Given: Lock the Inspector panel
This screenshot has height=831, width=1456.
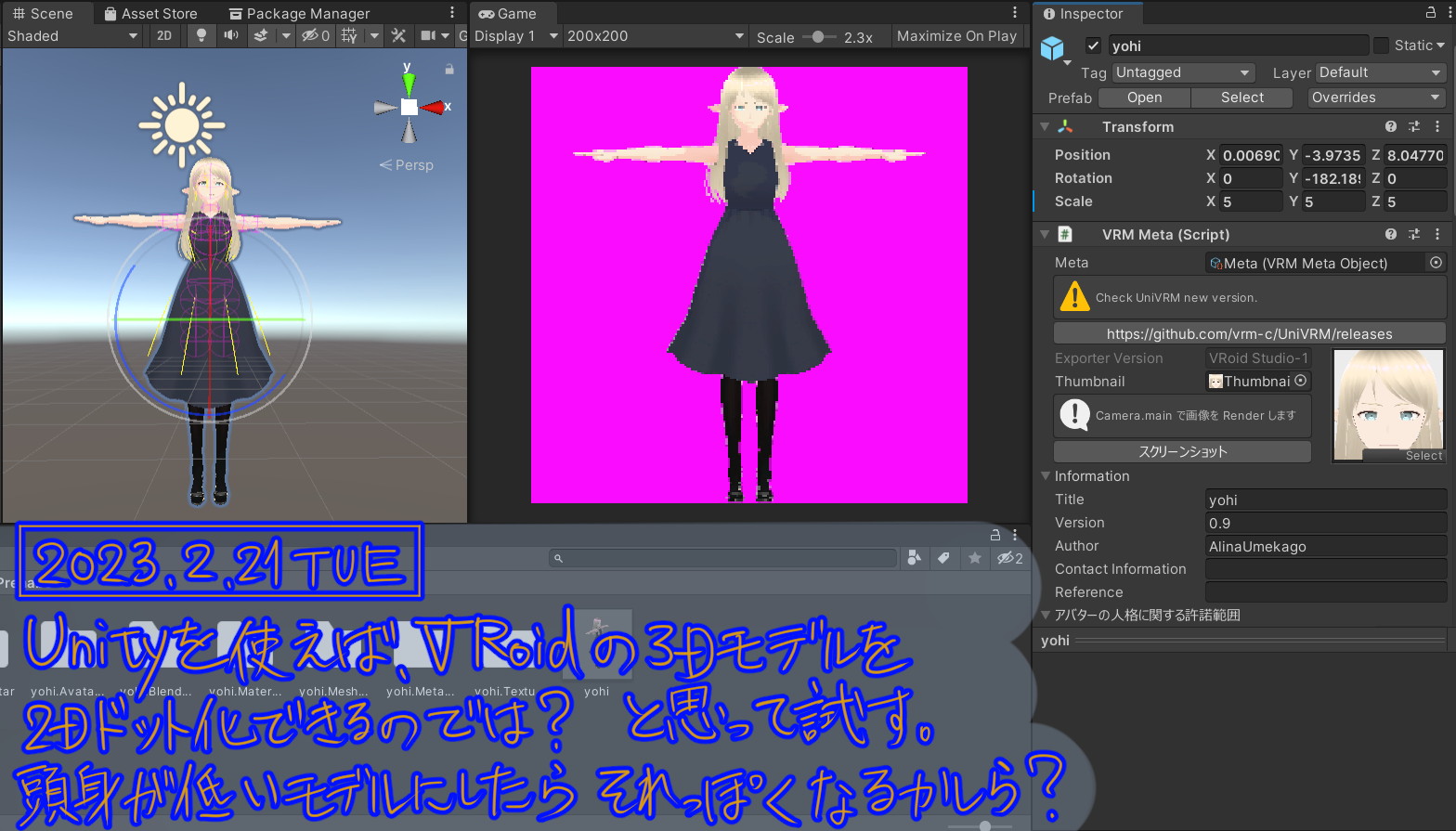Looking at the screenshot, I should pyautogui.click(x=1431, y=13).
